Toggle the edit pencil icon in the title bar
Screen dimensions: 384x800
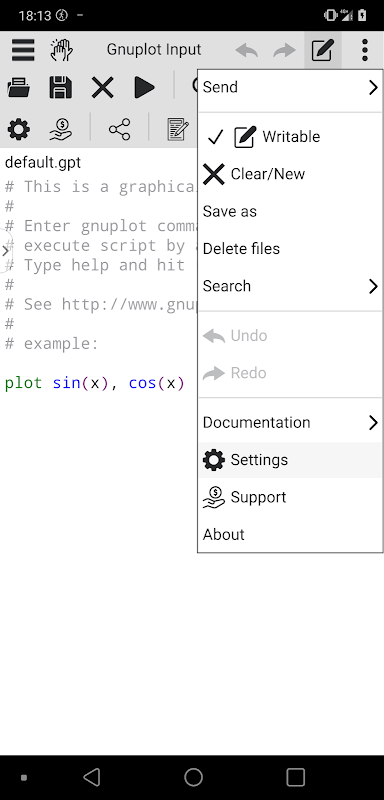point(323,50)
